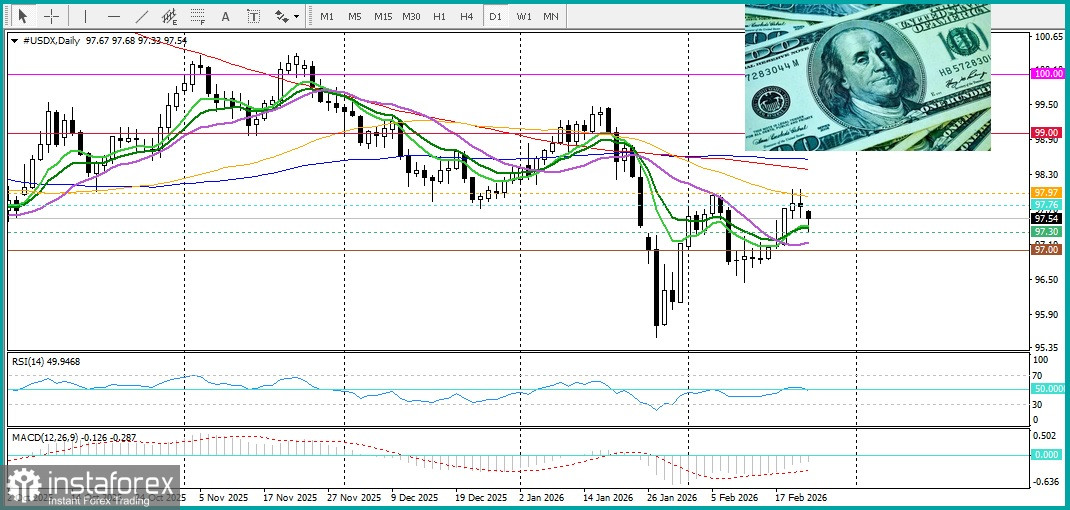Select the cursor arrow tool

[x=22, y=16]
